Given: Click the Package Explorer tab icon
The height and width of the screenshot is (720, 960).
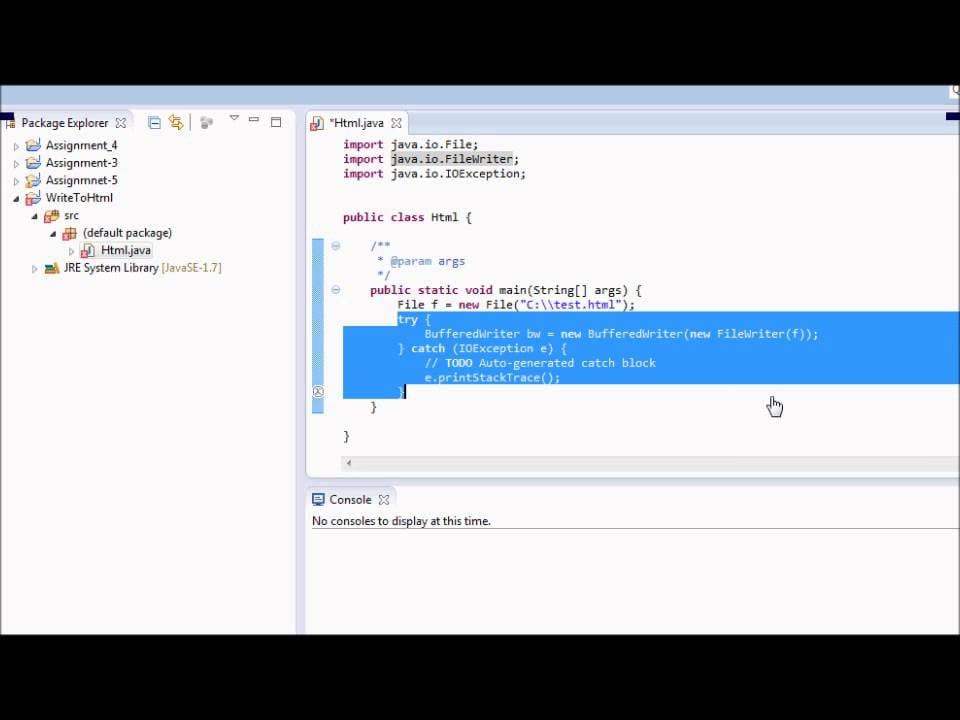Looking at the screenshot, I should click(x=11, y=122).
